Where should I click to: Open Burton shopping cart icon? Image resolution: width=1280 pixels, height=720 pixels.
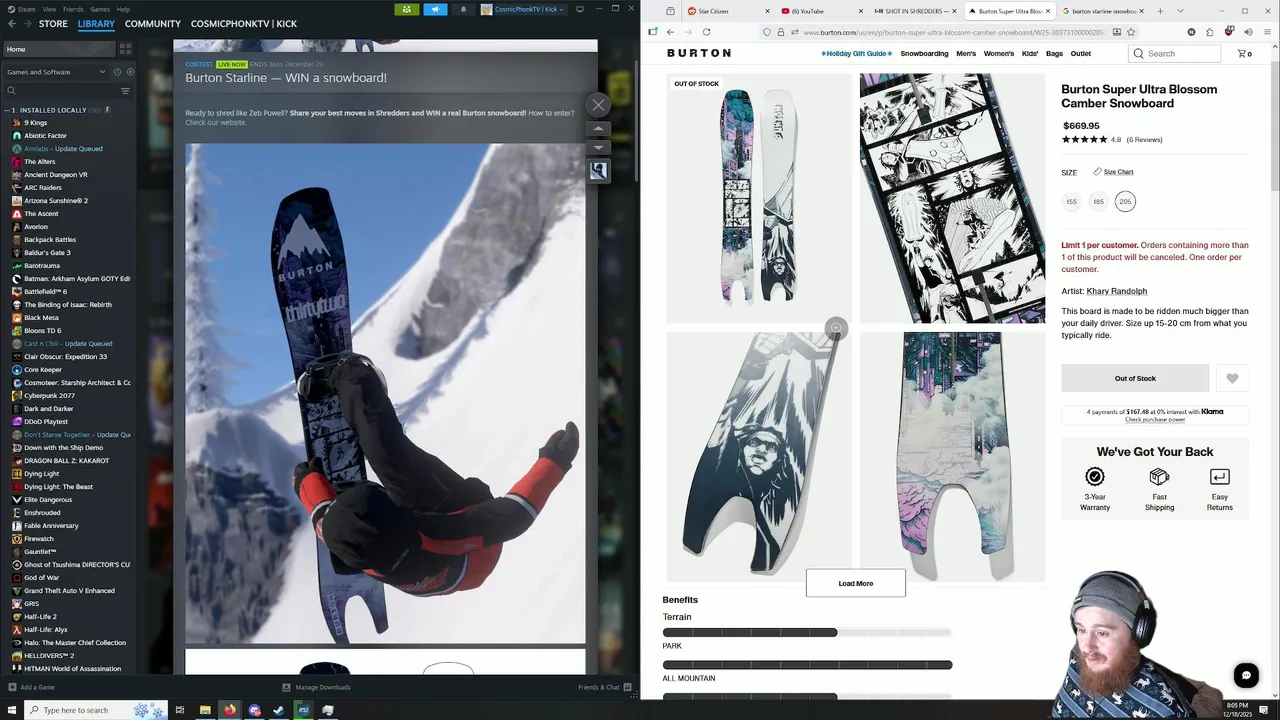tap(1244, 53)
